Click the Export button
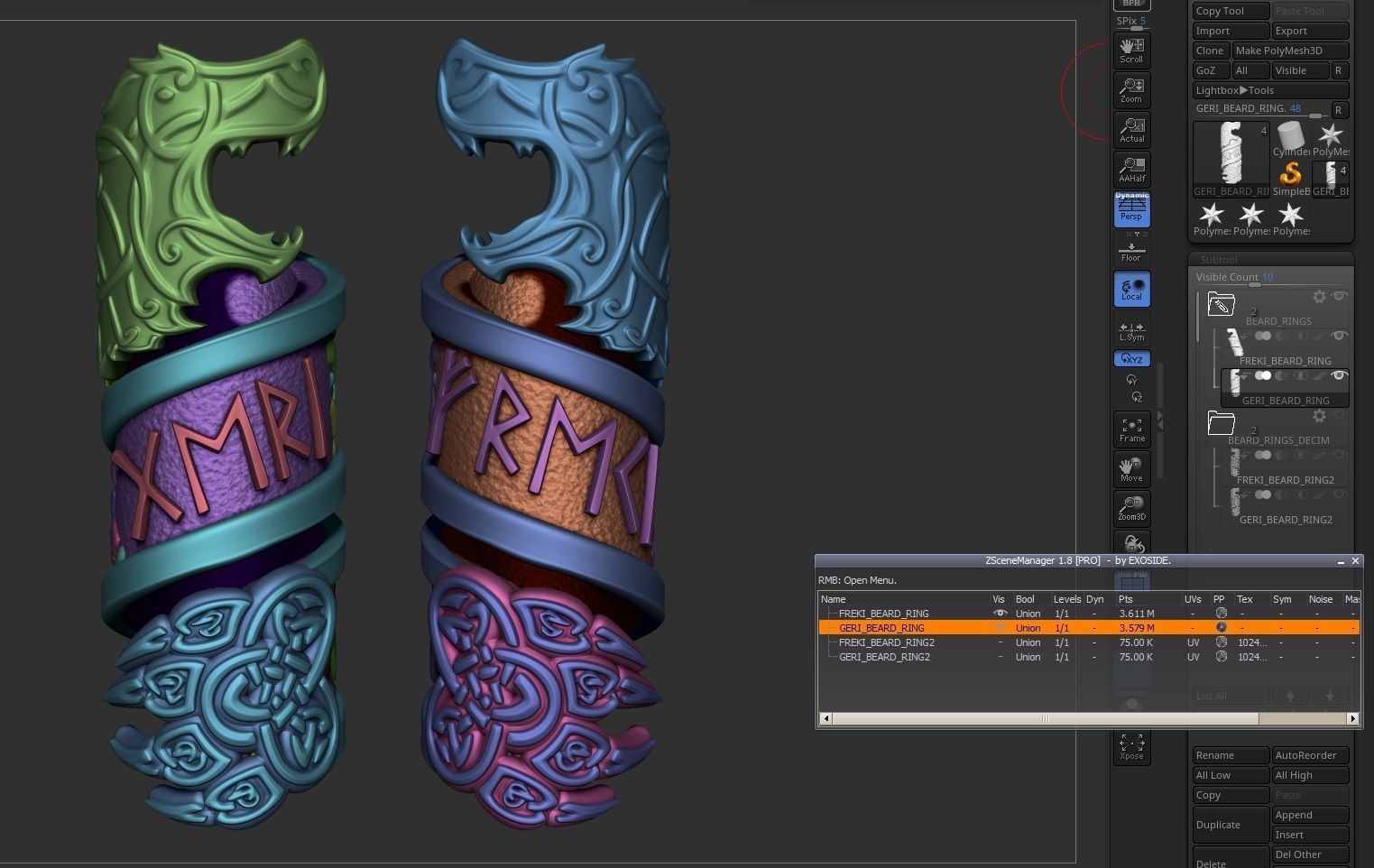The height and width of the screenshot is (868, 1374). pyautogui.click(x=1310, y=31)
